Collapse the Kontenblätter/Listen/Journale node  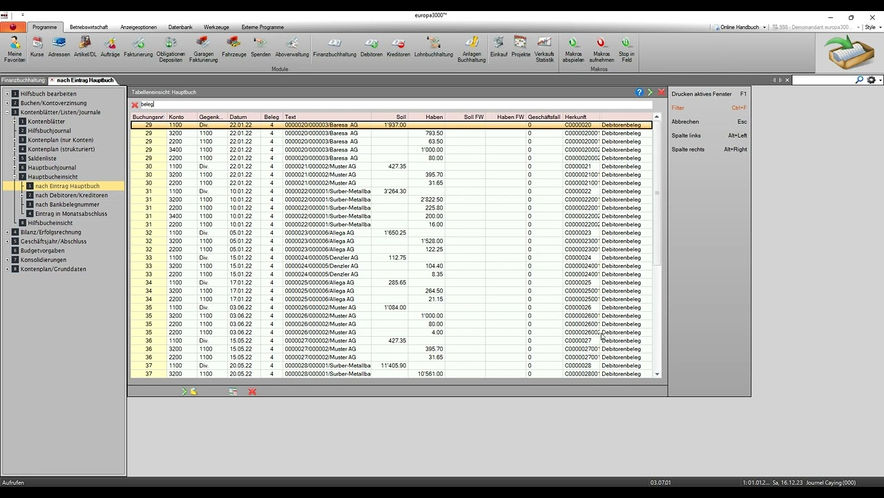pyautogui.click(x=6, y=112)
